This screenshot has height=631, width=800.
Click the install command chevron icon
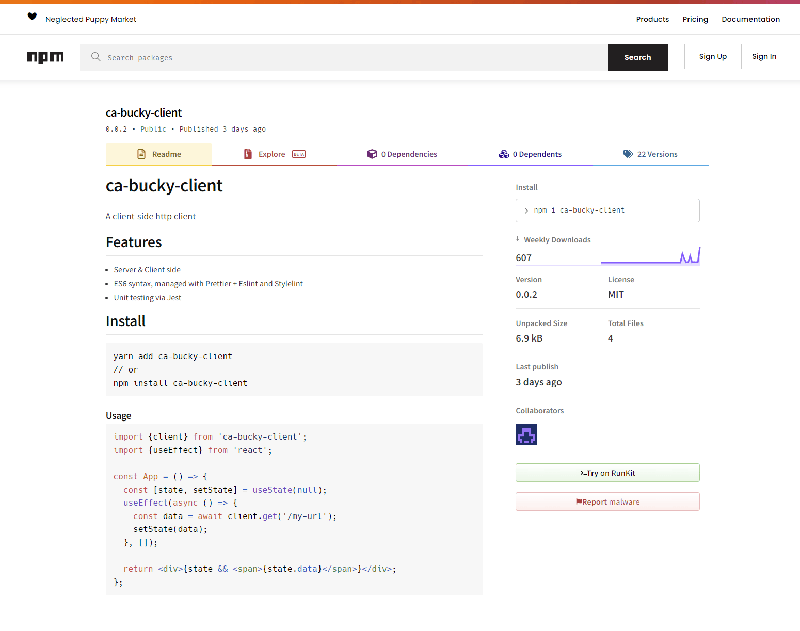point(526,210)
